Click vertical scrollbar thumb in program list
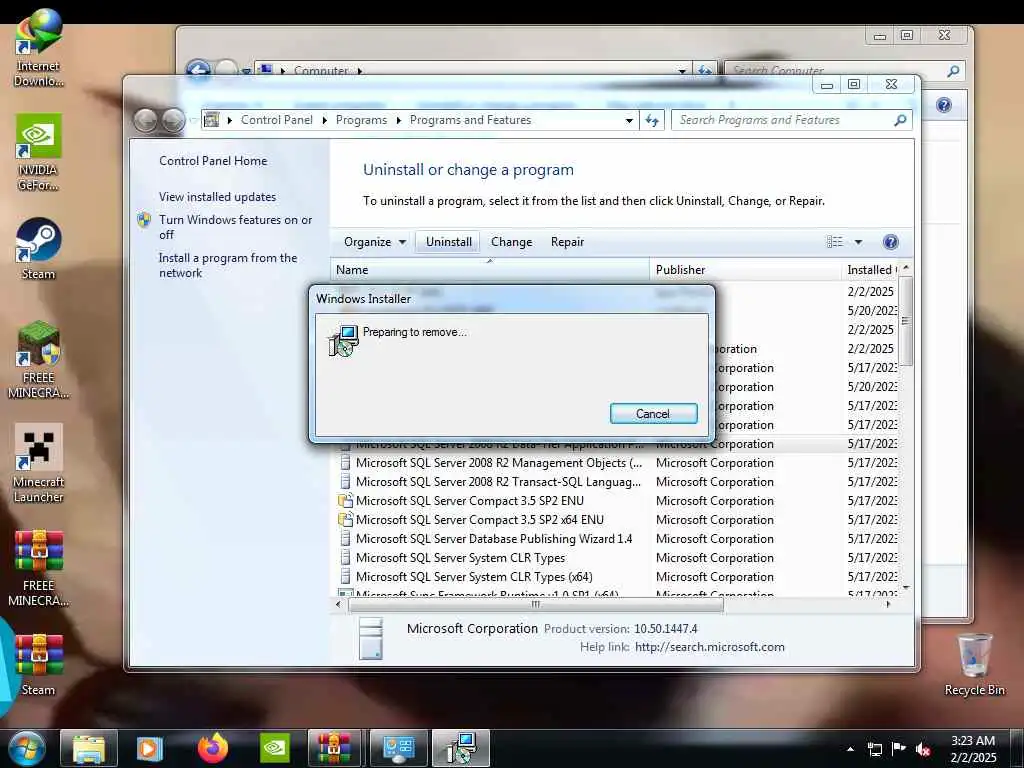Image resolution: width=1024 pixels, height=768 pixels. (x=906, y=321)
